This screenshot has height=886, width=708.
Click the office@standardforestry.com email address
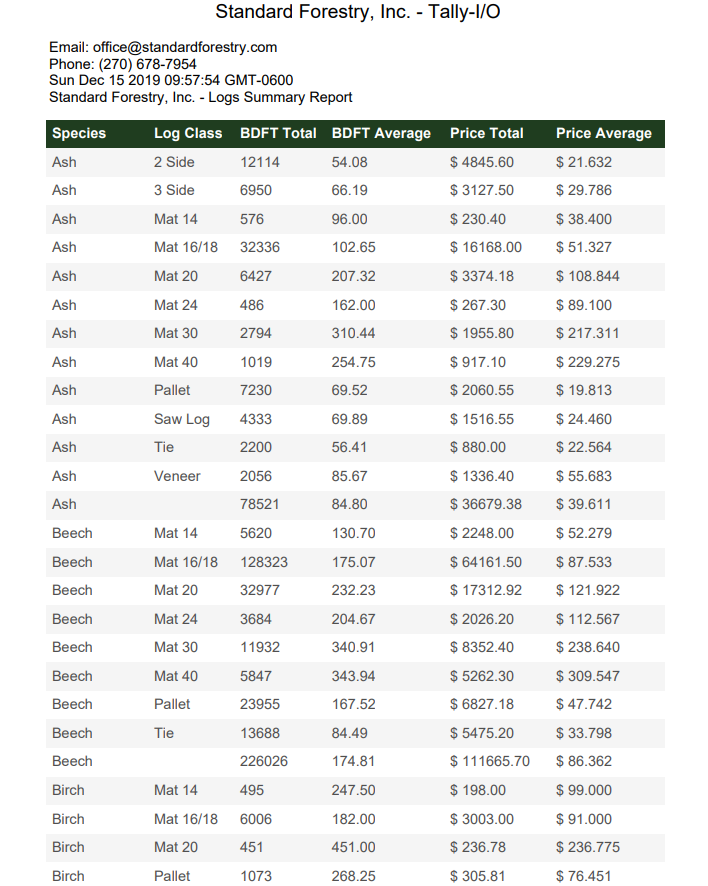[x=185, y=47]
